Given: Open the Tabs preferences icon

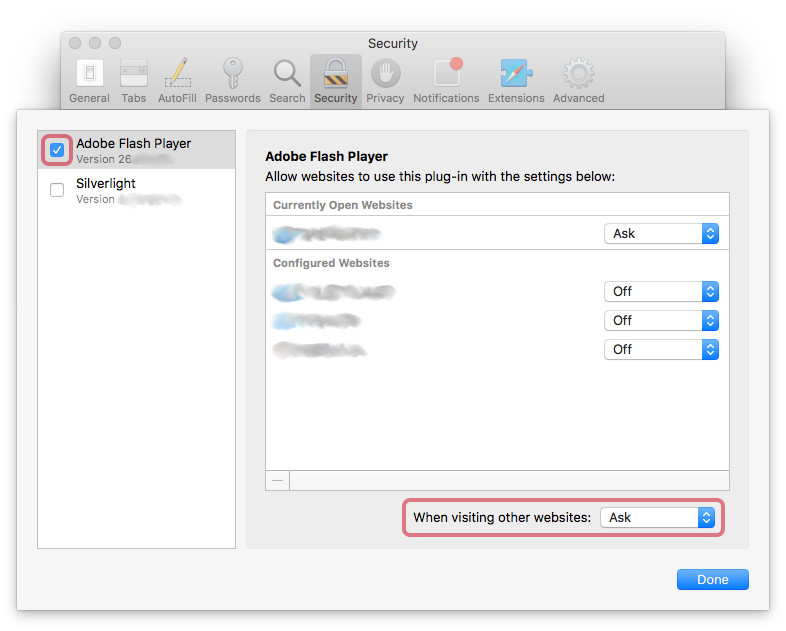Looking at the screenshot, I should coord(134,74).
